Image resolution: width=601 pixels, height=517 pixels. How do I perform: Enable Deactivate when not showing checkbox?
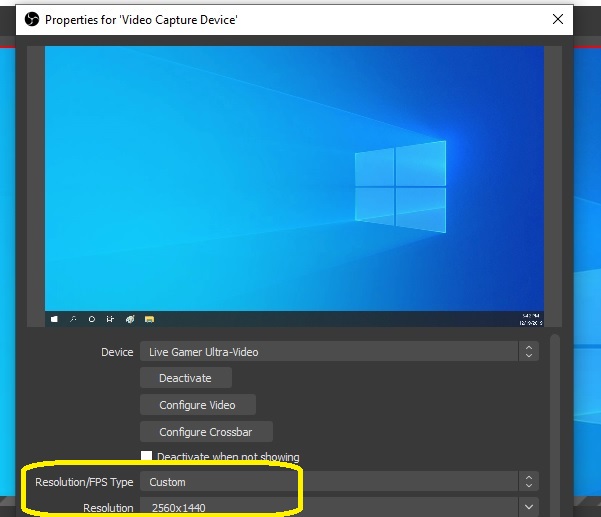[147, 457]
